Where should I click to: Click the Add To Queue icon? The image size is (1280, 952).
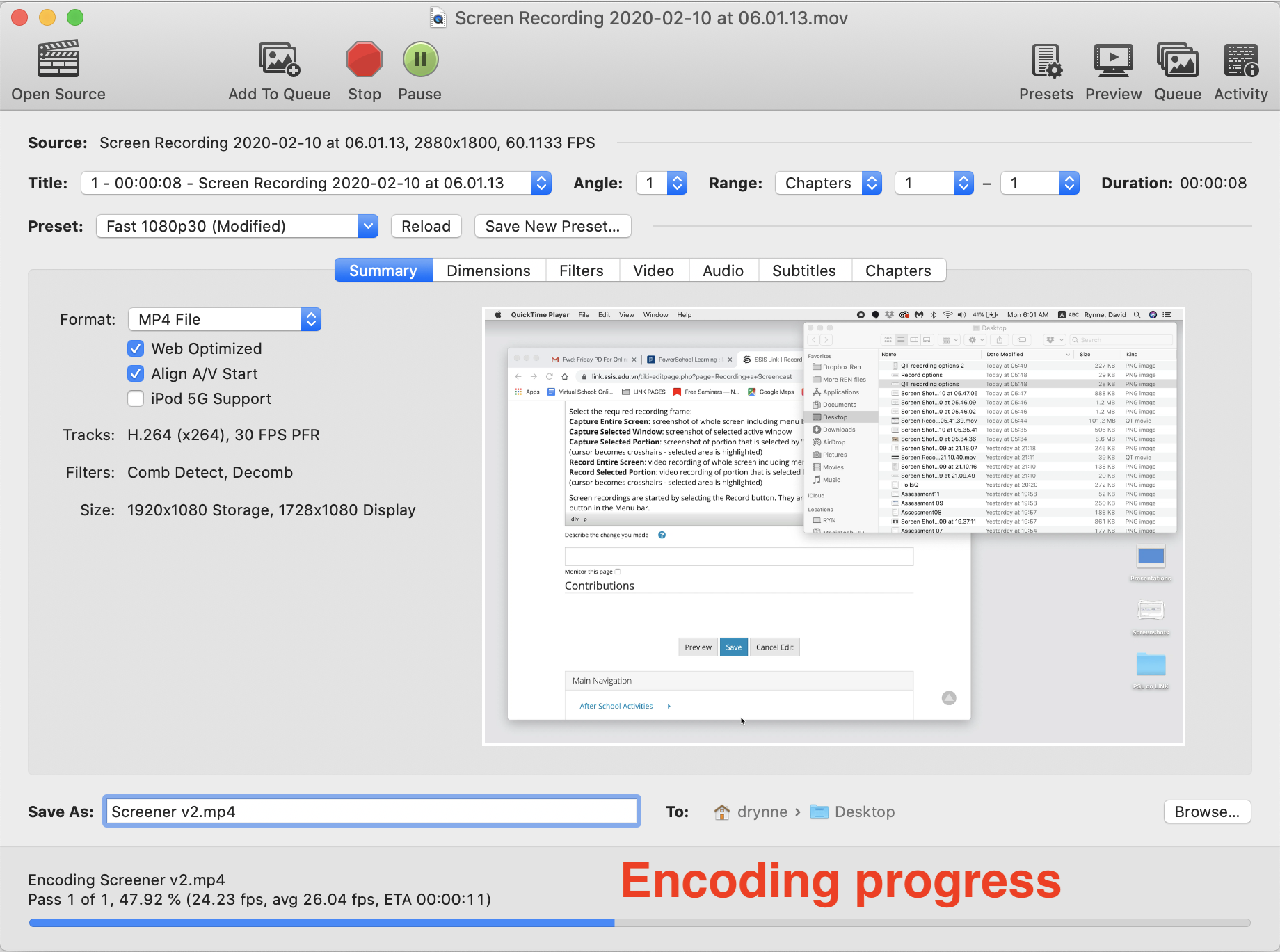tap(279, 59)
